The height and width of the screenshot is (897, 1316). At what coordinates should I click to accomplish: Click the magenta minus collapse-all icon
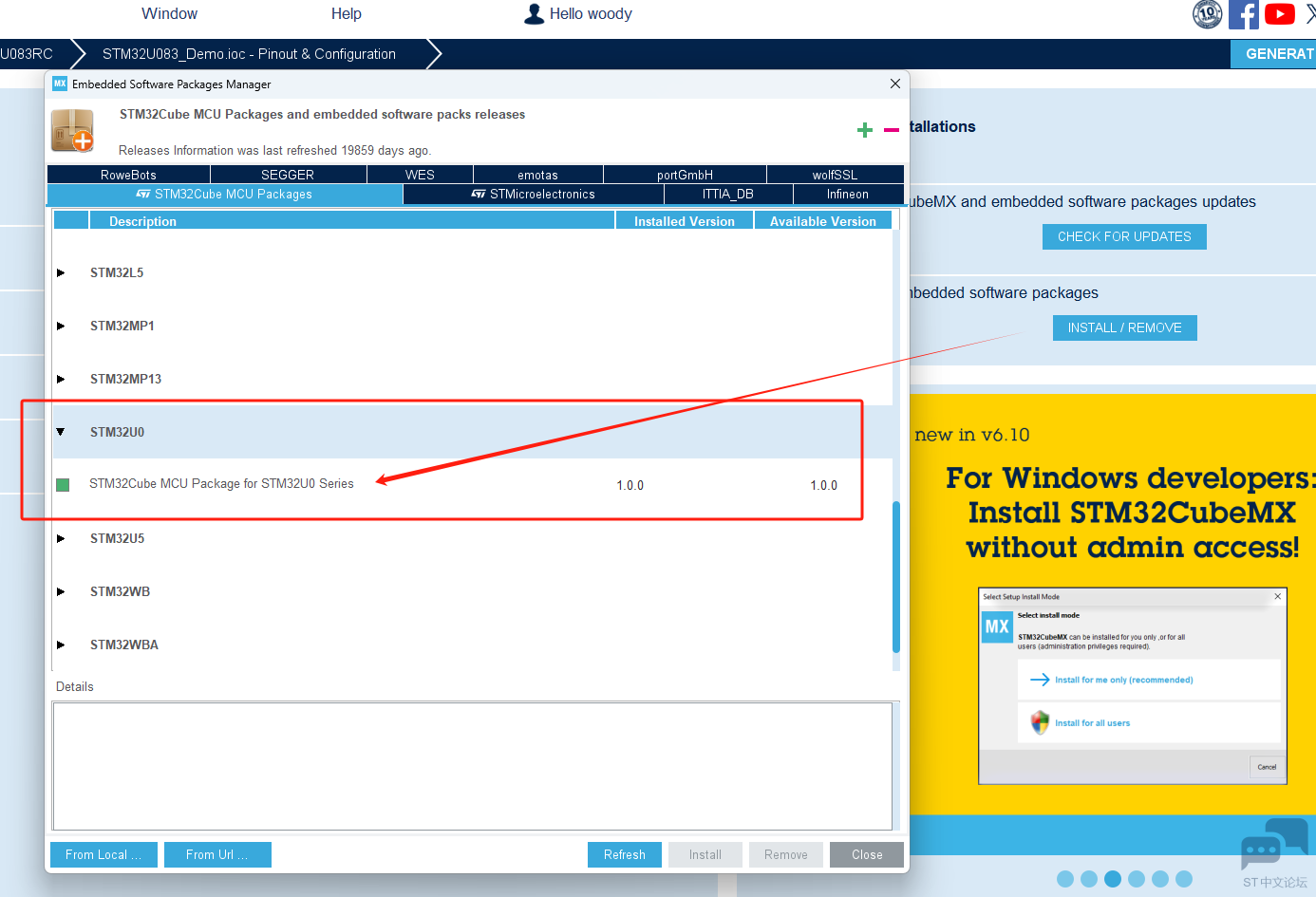click(x=891, y=130)
